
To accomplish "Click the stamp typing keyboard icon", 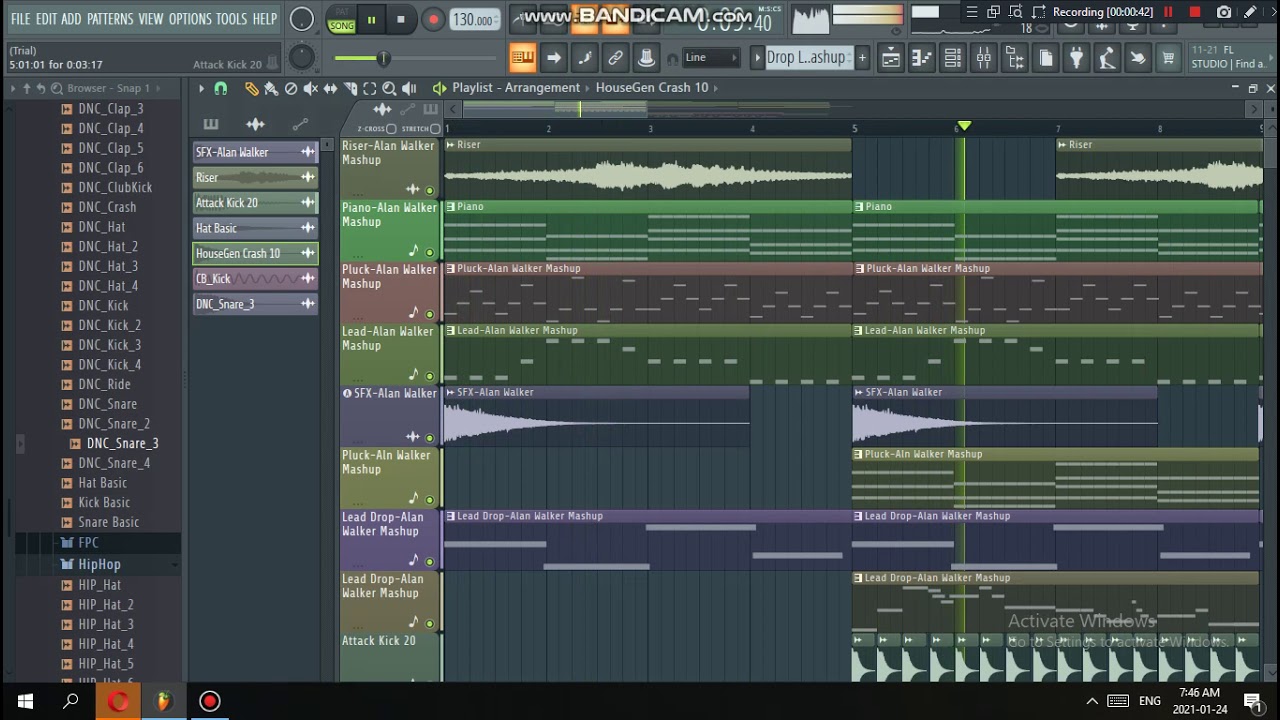I will coord(646,58).
